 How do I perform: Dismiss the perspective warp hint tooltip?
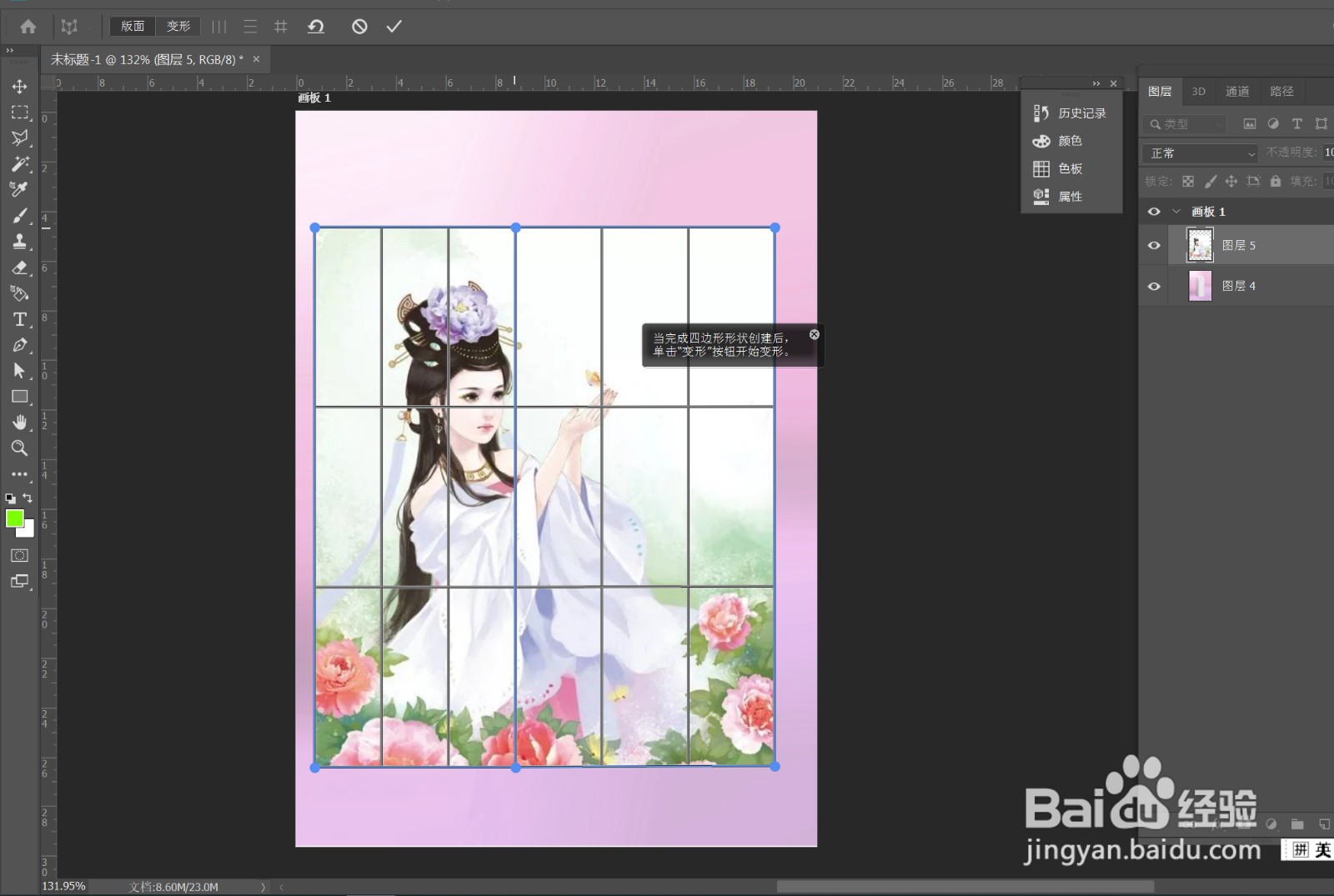(x=815, y=334)
